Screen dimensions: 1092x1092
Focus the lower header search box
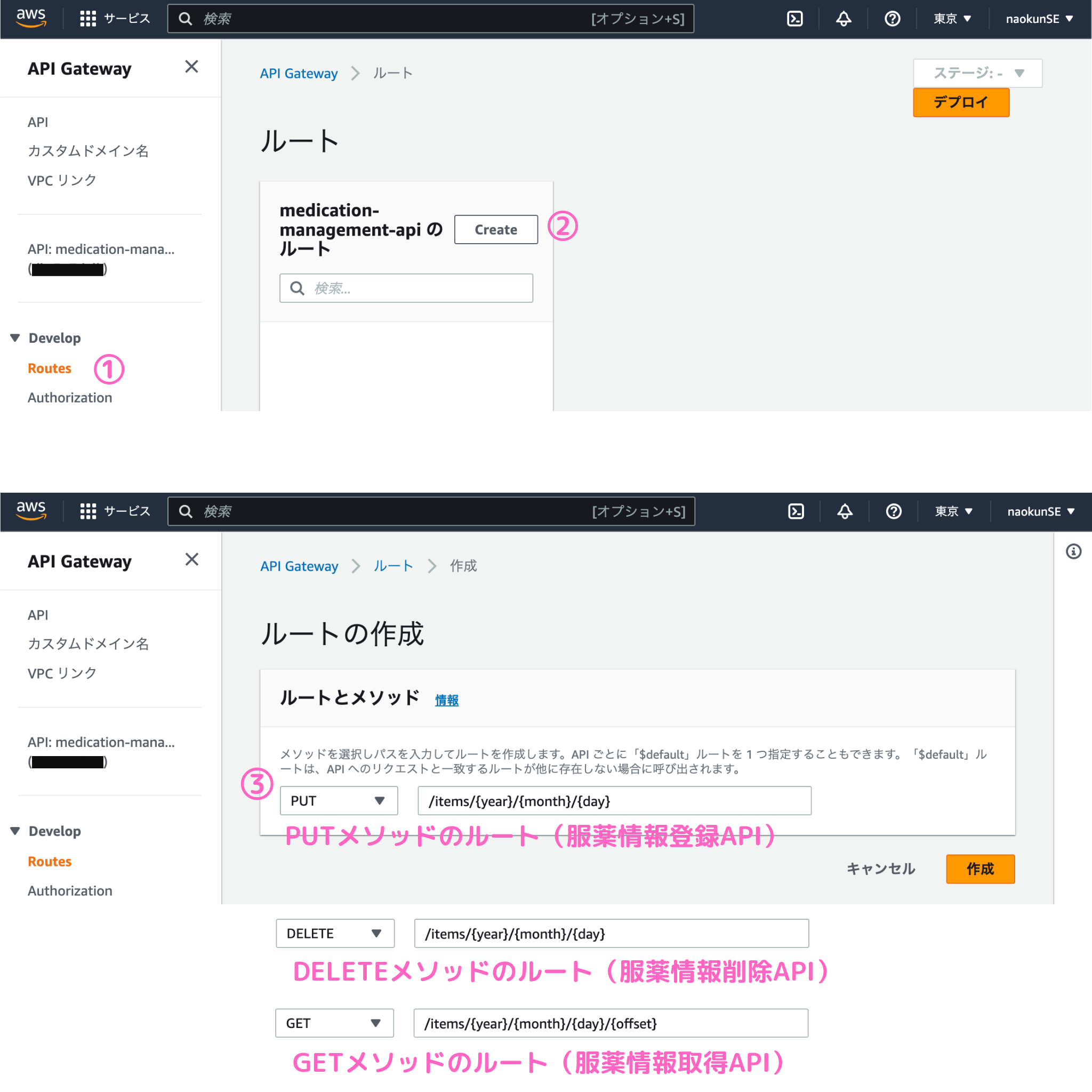[x=431, y=511]
